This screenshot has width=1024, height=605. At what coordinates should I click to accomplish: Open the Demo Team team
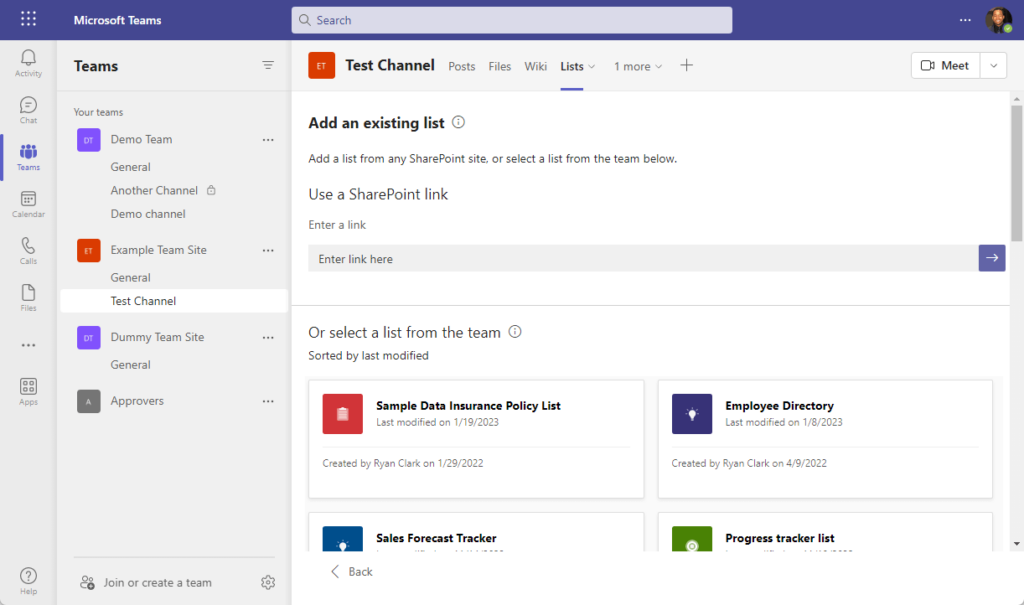click(141, 140)
